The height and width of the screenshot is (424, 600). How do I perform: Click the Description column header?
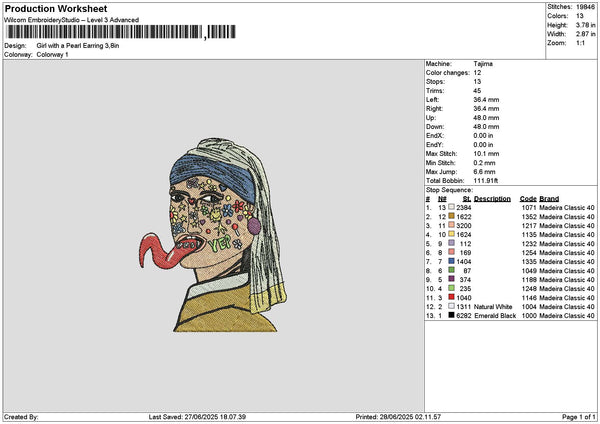(x=492, y=198)
